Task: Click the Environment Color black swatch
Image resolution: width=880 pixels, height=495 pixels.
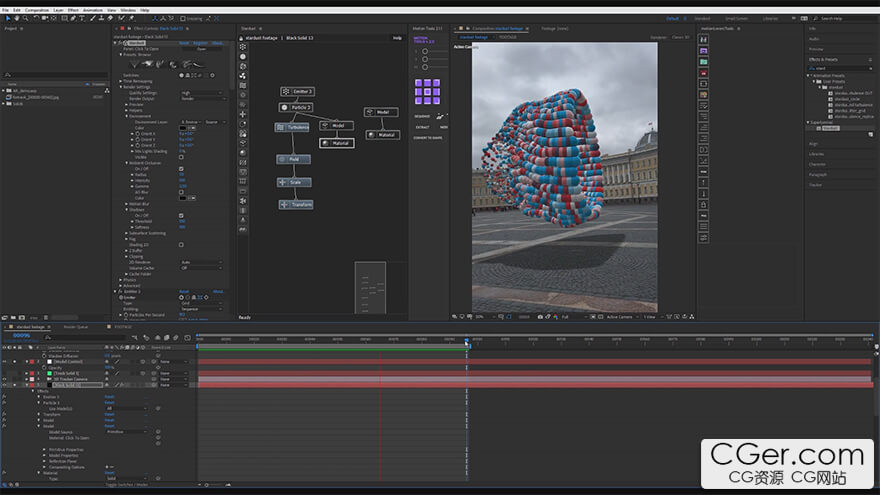Action: click(x=183, y=128)
